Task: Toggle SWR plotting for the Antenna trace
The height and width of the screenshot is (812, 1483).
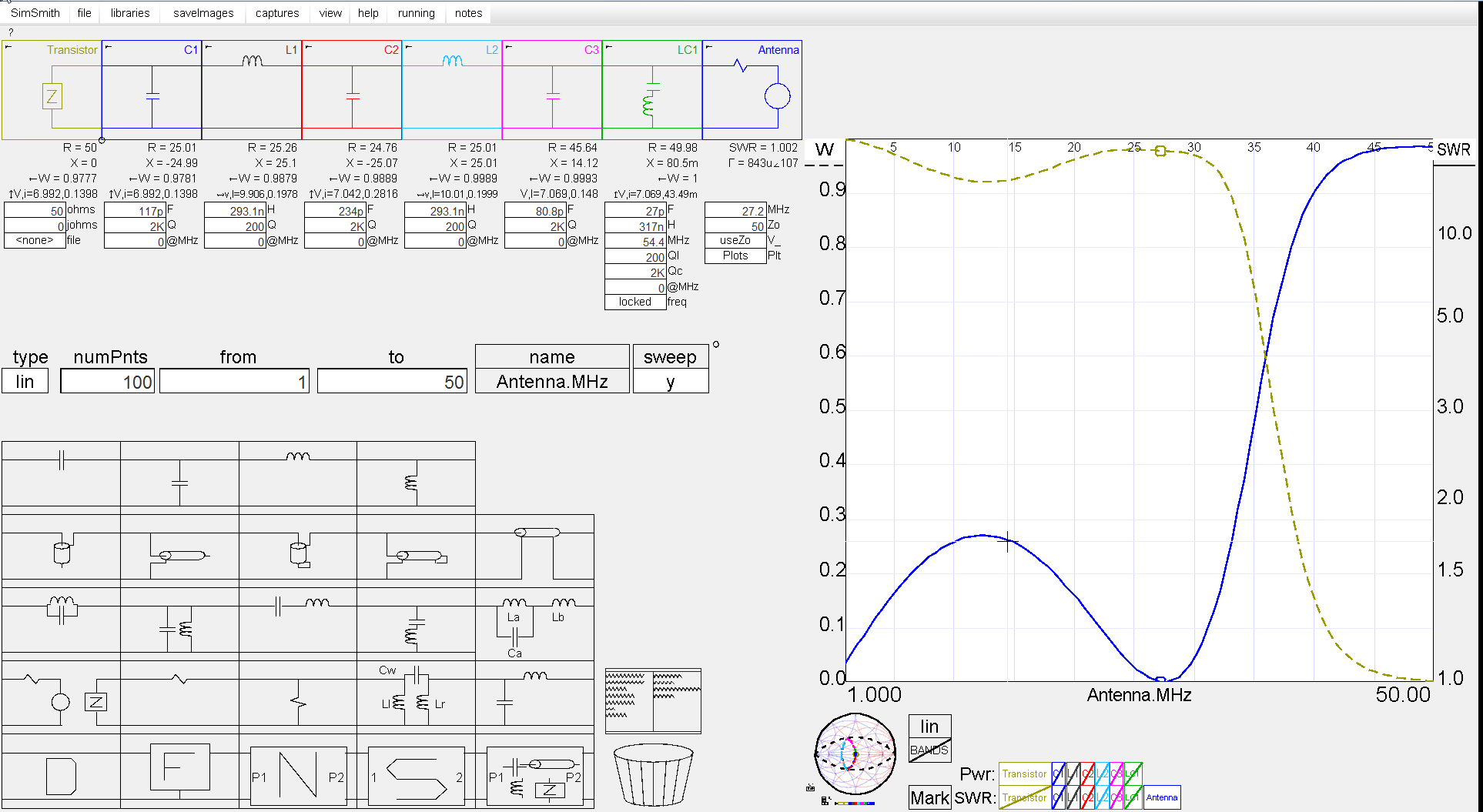Action: tap(1162, 797)
